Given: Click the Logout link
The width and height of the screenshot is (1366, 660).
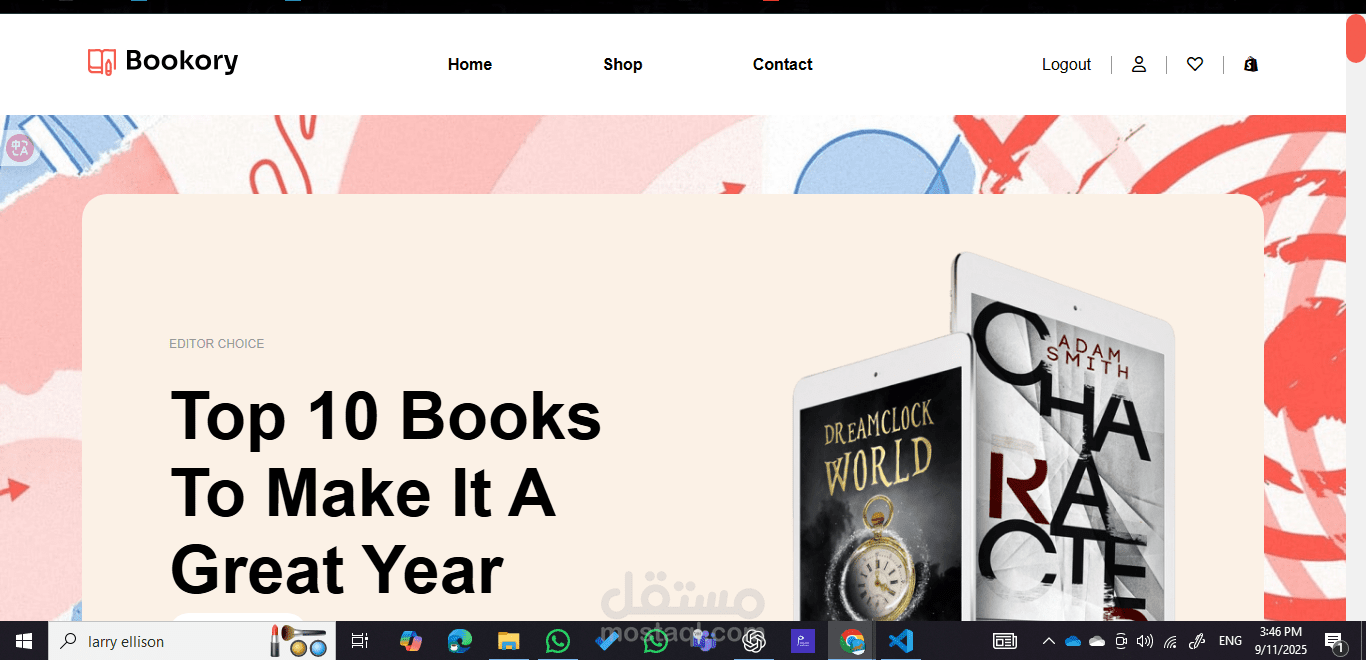Looking at the screenshot, I should [x=1066, y=64].
